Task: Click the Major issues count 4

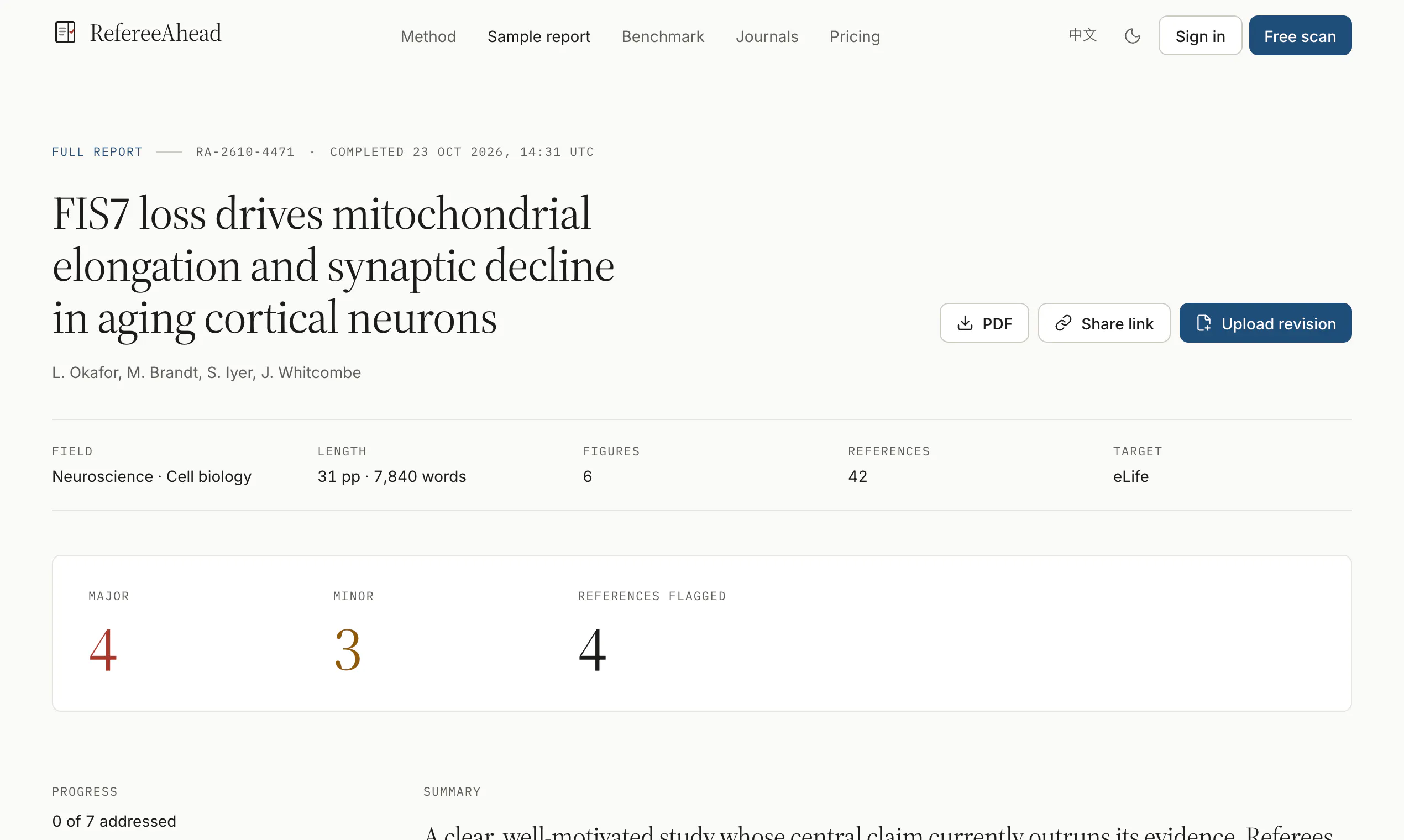Action: coord(103,650)
